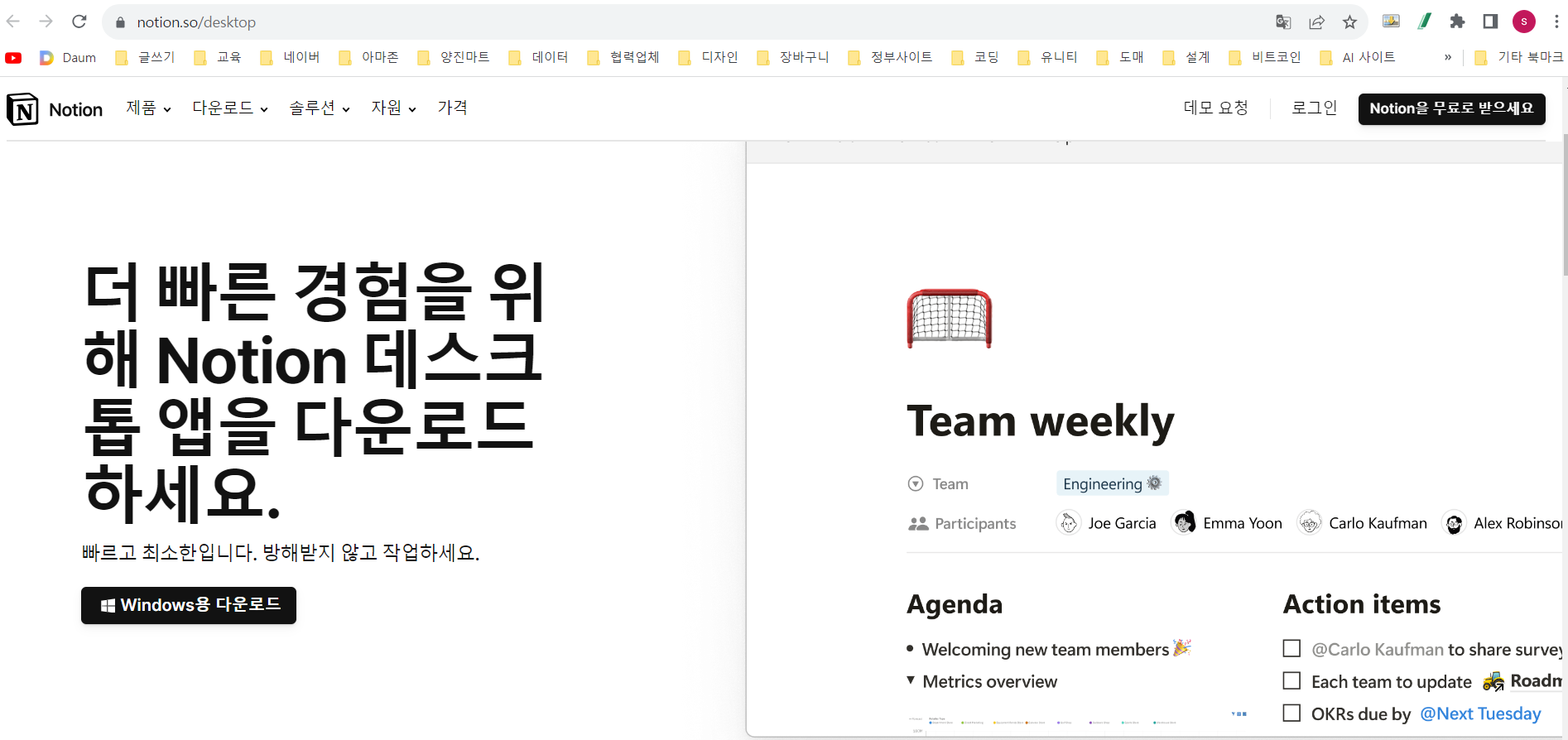Click the Action items heading
Image resolution: width=1568 pixels, height=740 pixels.
tap(1362, 604)
